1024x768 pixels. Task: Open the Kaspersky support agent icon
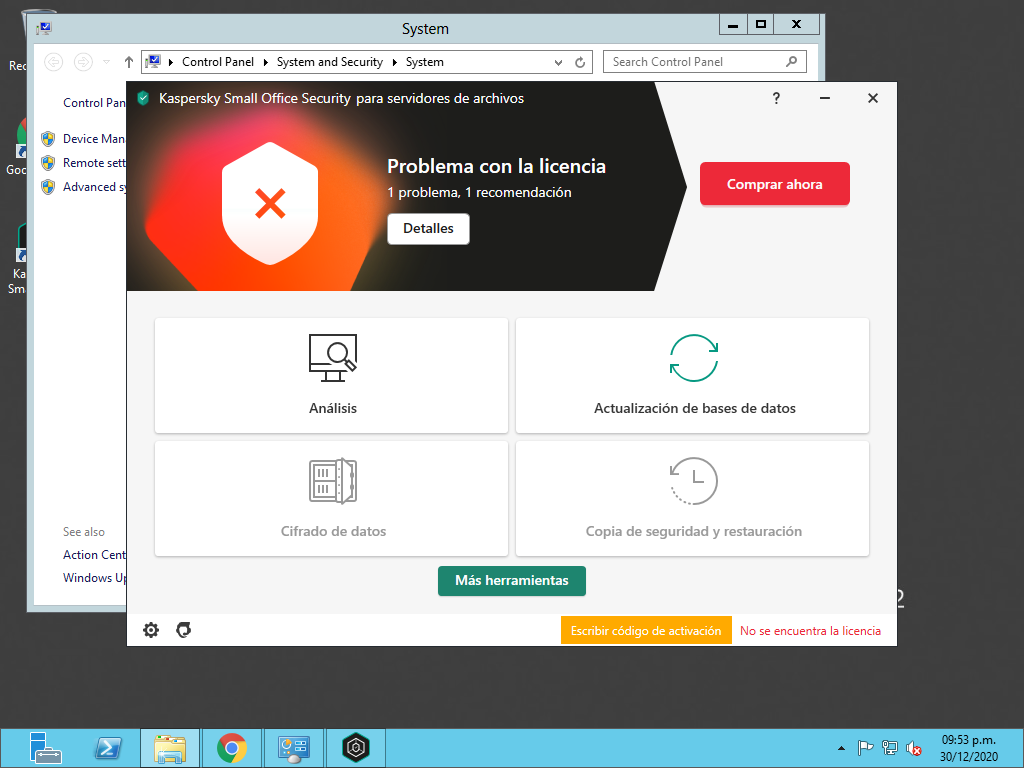pos(184,630)
